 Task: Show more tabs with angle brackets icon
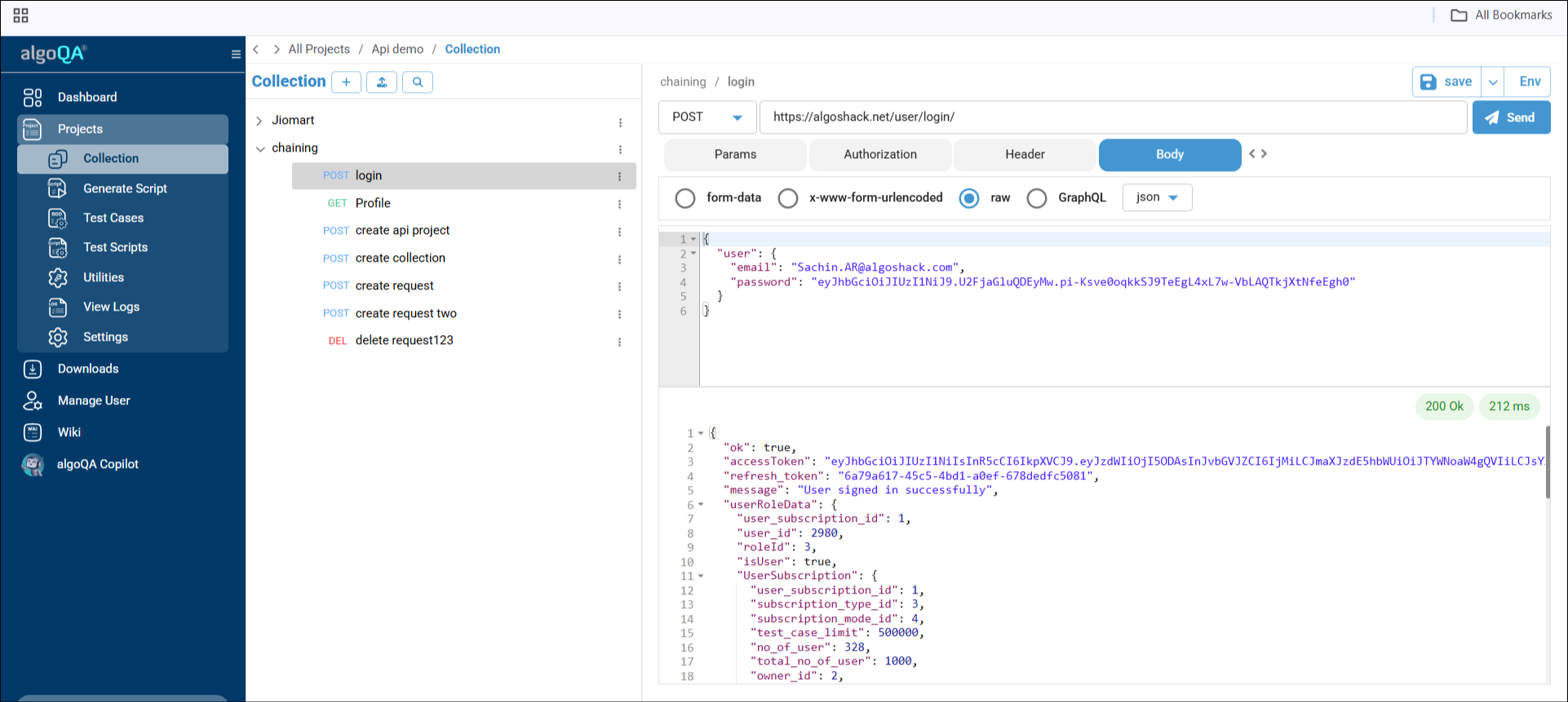1258,154
